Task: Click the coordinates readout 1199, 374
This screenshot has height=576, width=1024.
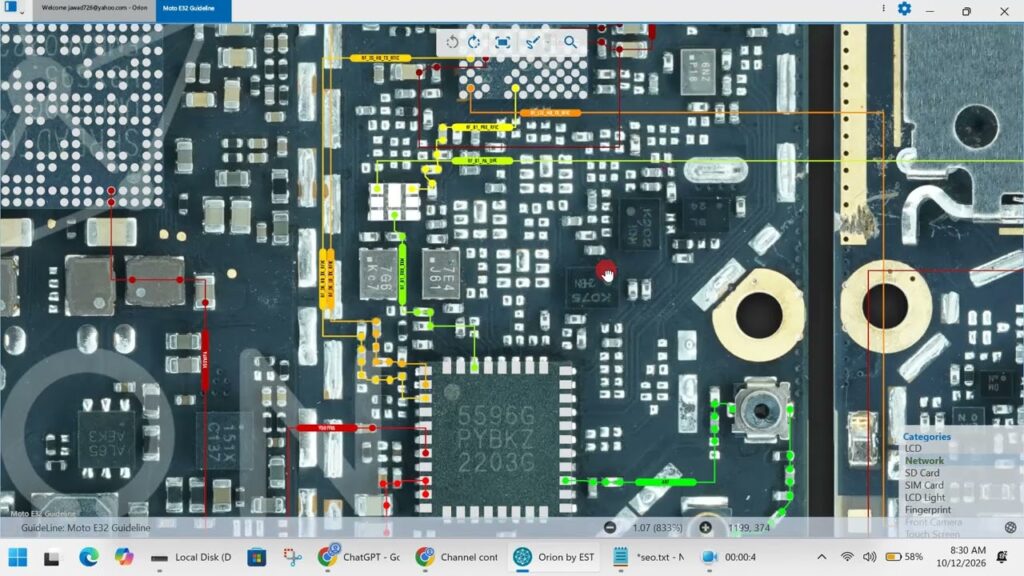Action: pos(748,528)
